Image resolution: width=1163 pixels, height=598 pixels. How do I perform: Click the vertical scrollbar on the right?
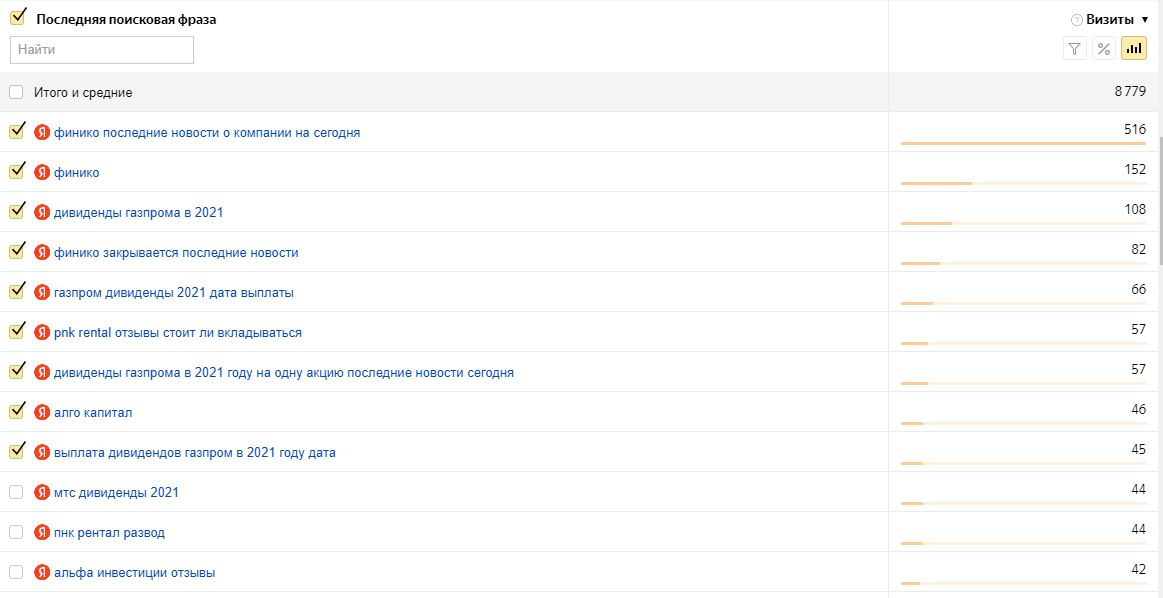click(x=1159, y=200)
